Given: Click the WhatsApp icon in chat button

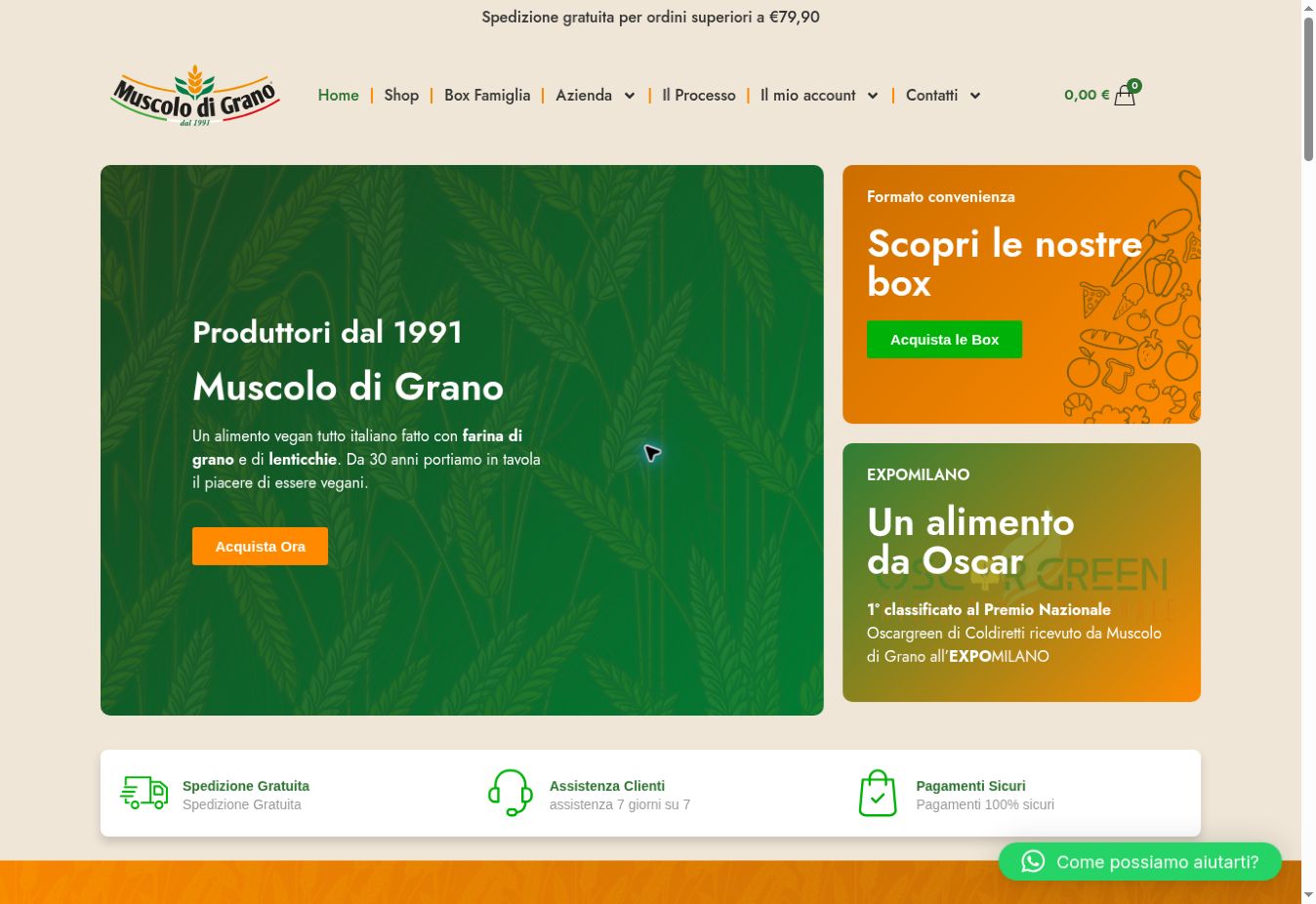Looking at the screenshot, I should coord(1033,861).
